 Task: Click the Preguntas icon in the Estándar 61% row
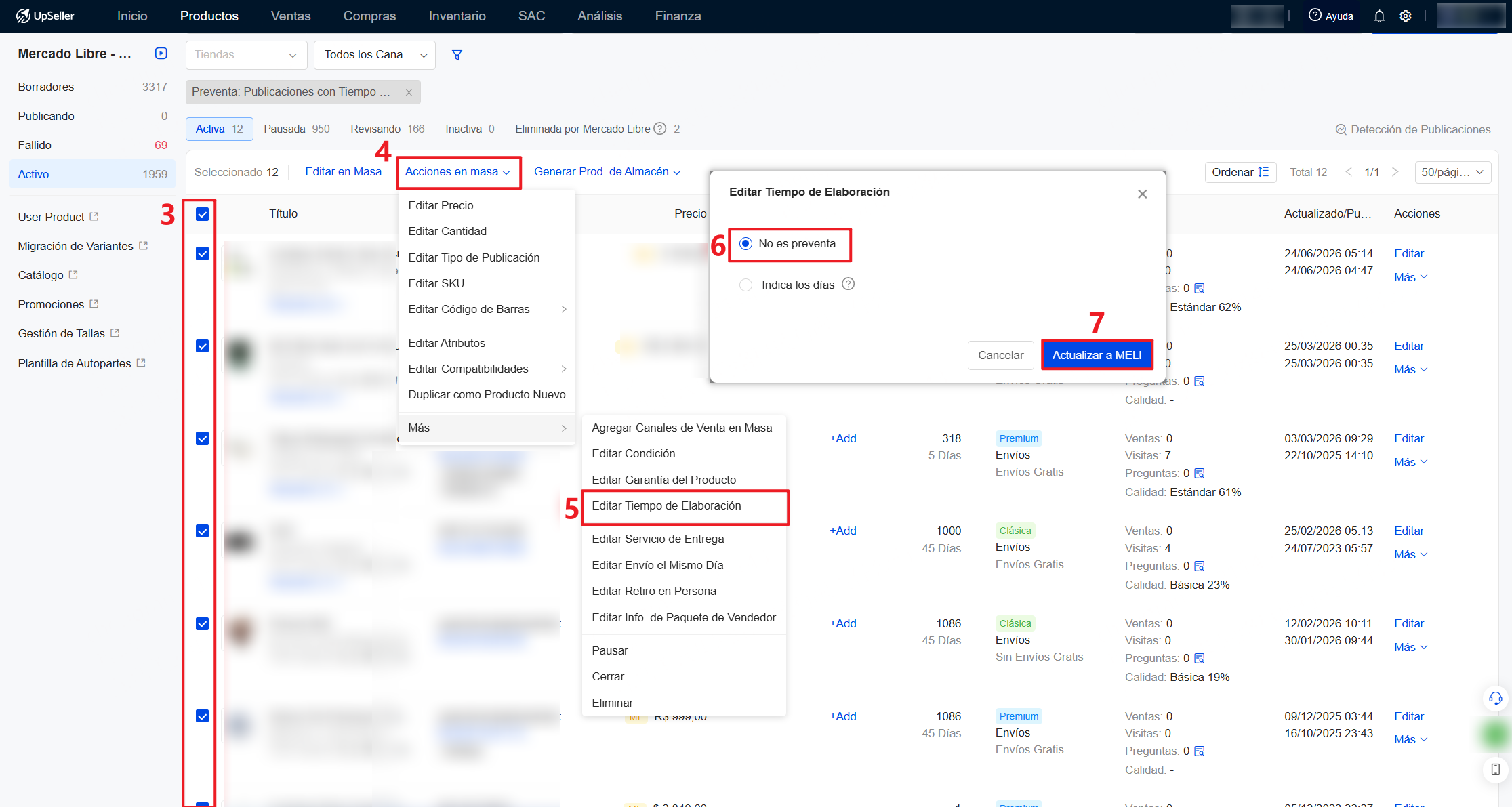(1200, 474)
